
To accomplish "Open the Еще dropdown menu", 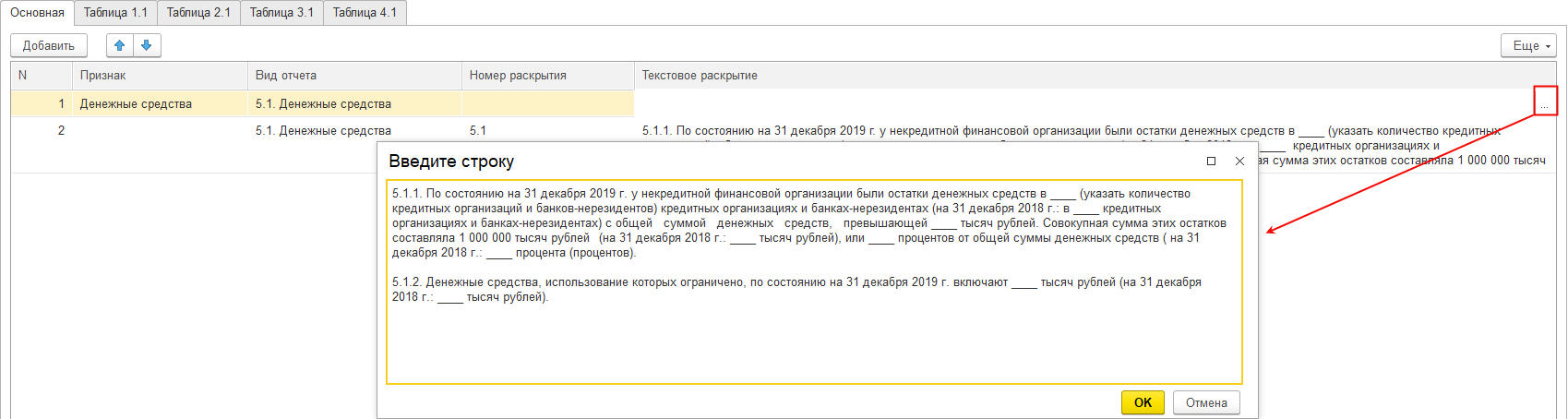I will 1529,45.
